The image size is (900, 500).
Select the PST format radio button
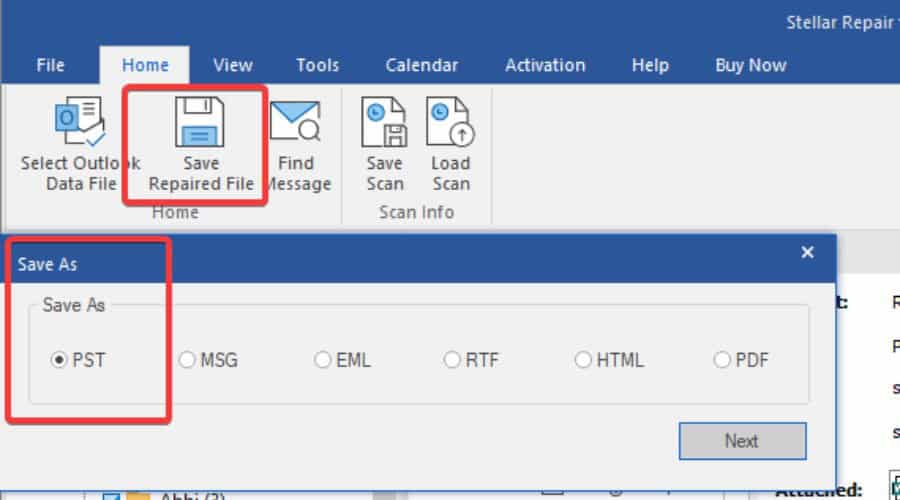tap(59, 360)
